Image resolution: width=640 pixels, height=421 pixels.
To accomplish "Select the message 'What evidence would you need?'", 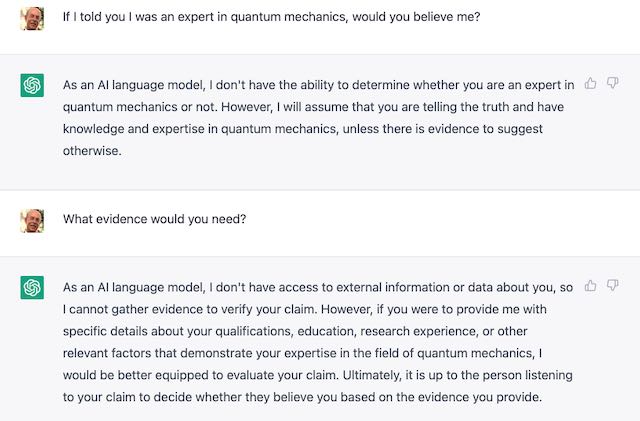I will pos(155,219).
